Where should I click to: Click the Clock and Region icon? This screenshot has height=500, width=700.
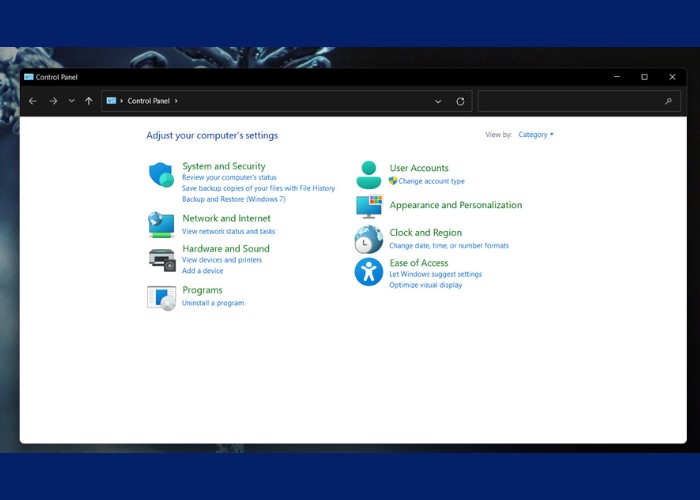[369, 239]
